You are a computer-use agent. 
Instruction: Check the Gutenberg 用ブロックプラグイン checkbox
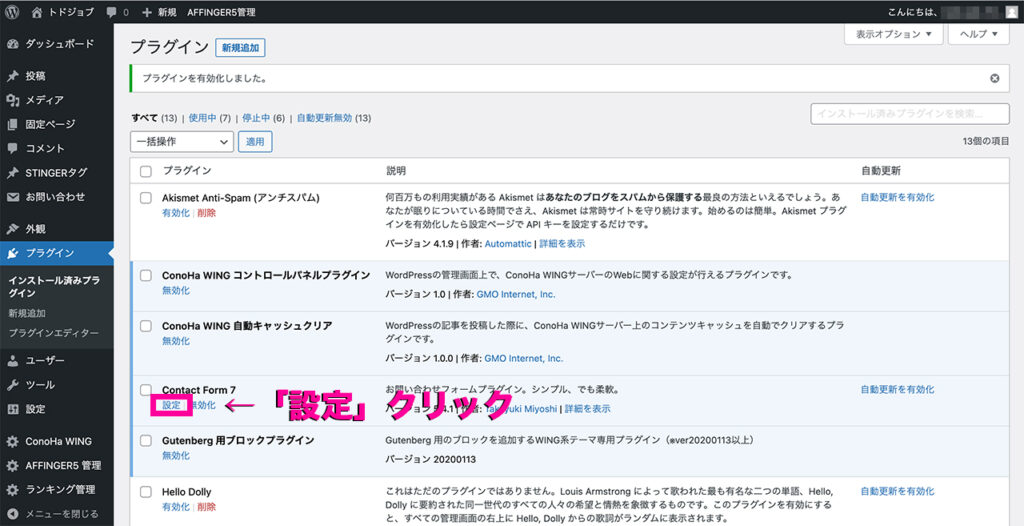[x=146, y=440]
